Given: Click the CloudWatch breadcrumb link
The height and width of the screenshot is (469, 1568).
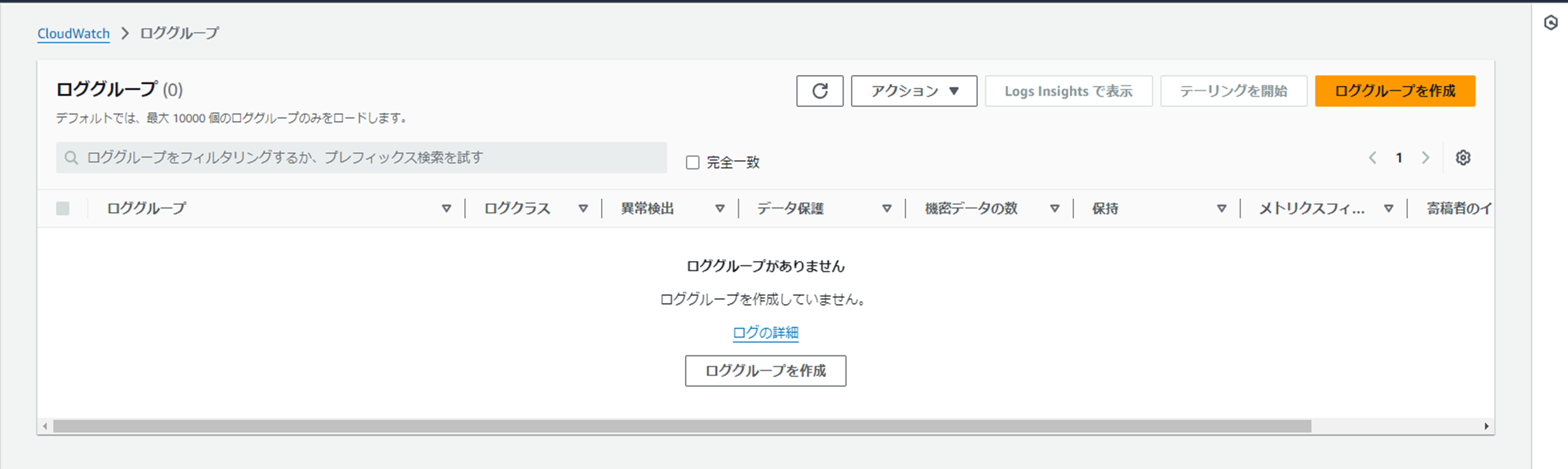Looking at the screenshot, I should (74, 33).
